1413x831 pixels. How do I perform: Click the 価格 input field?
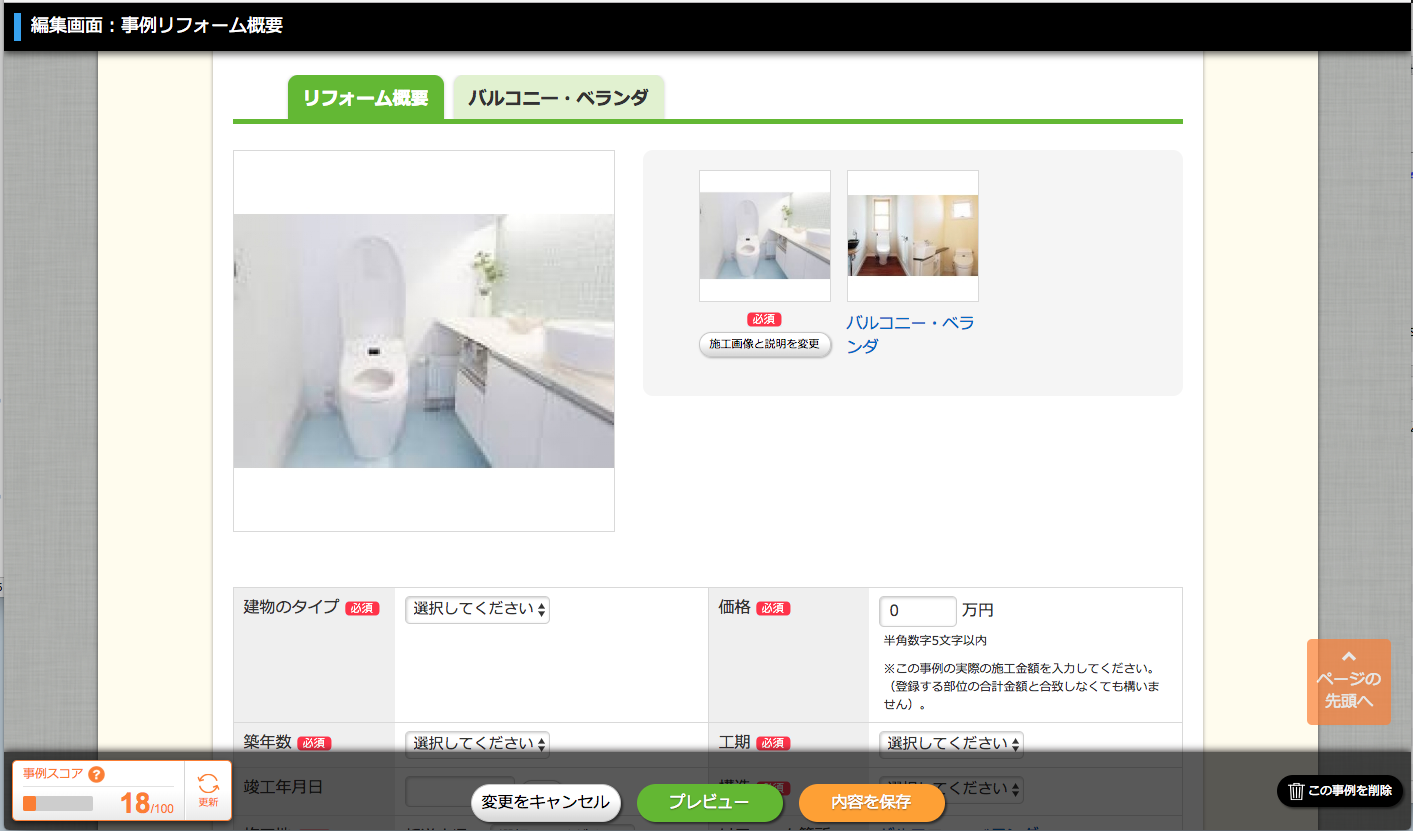tap(917, 611)
